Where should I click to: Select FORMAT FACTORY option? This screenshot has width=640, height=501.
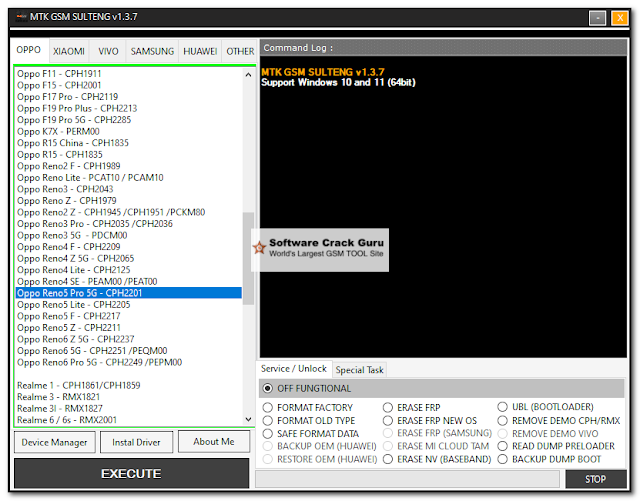[267, 407]
